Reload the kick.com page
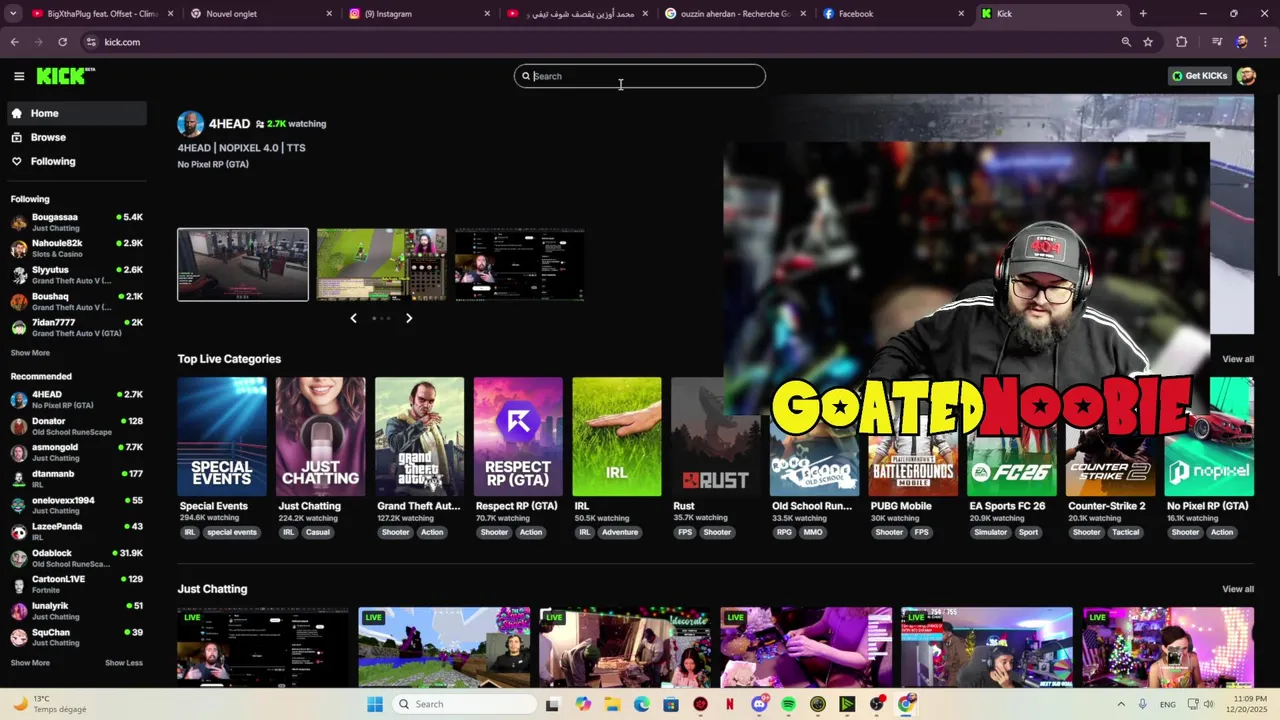 pyautogui.click(x=62, y=42)
